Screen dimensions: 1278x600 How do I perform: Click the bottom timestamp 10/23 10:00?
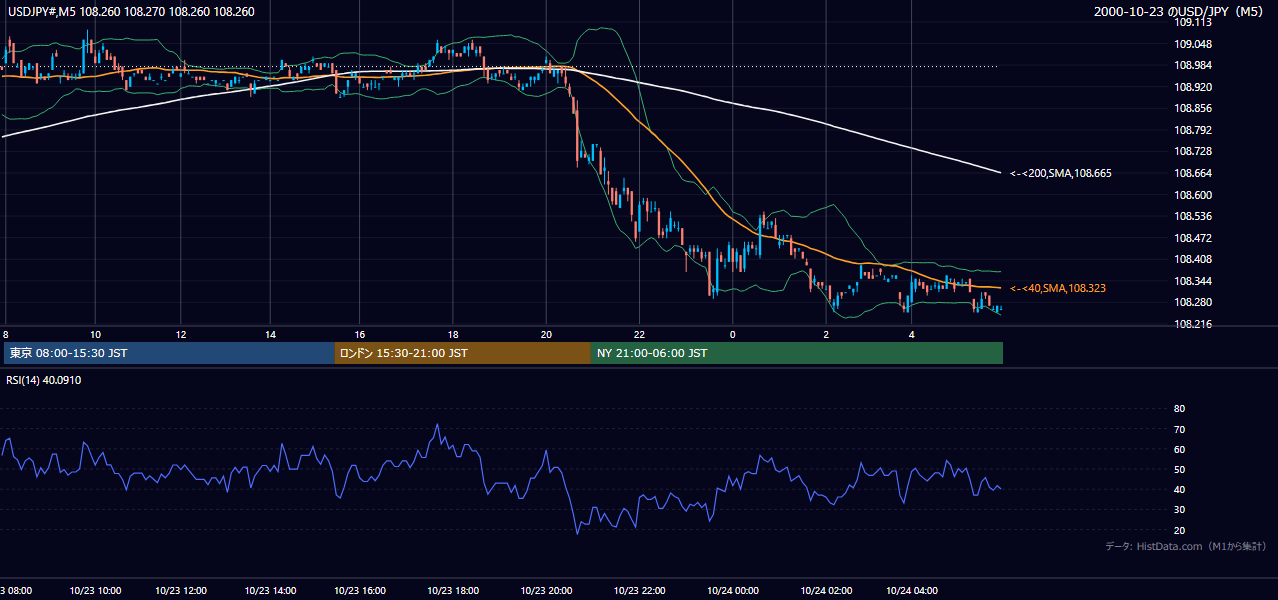coord(95,591)
